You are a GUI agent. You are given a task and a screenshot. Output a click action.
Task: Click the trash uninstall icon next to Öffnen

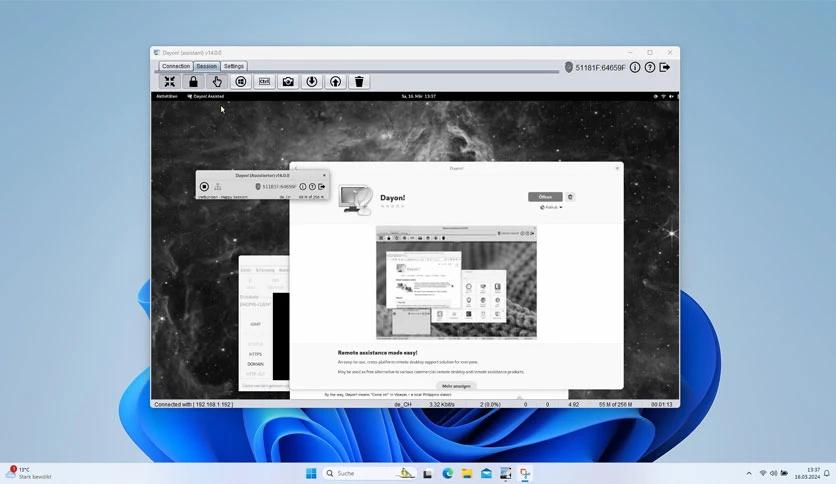tap(570, 197)
